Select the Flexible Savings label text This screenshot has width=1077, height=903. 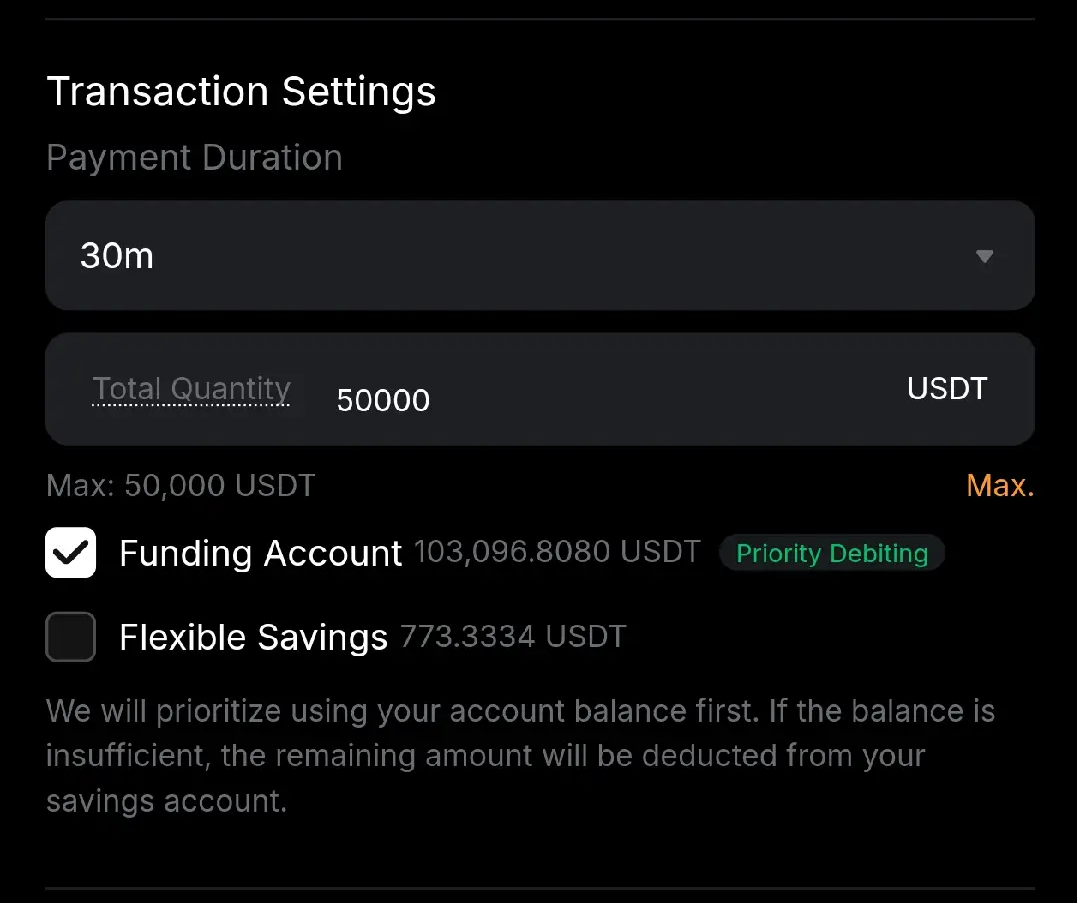(253, 637)
